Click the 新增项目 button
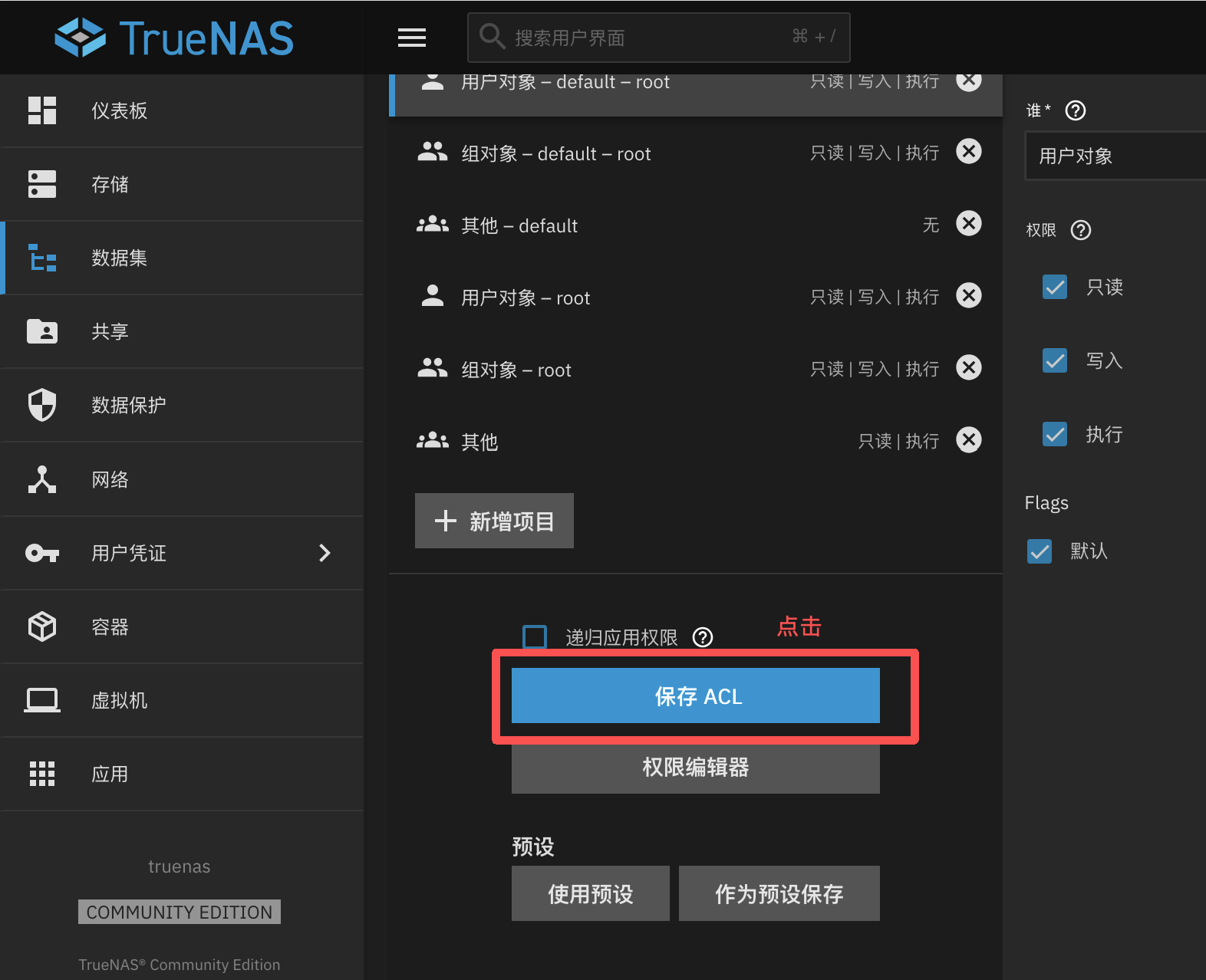This screenshot has width=1206, height=980. (494, 521)
